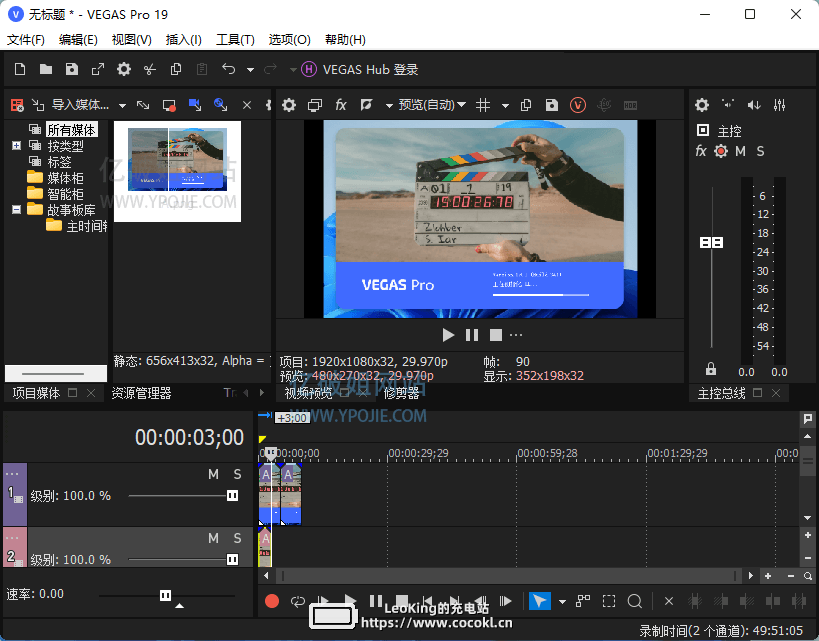Viewport: 819px width, 641px height.
Task: Pause the video preview
Action: (472, 335)
